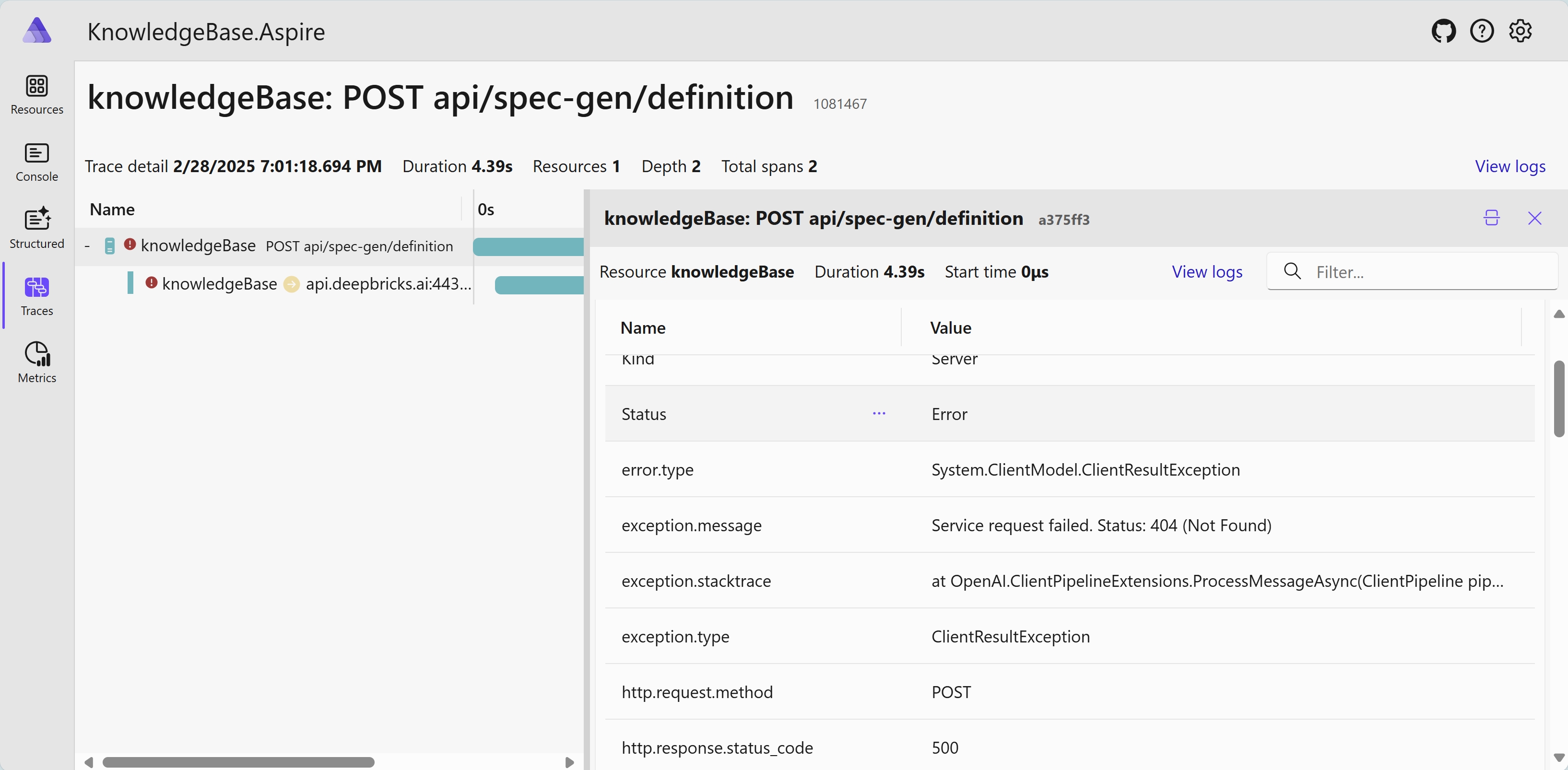Go to Resources page
The image size is (1568, 770).
point(36,95)
